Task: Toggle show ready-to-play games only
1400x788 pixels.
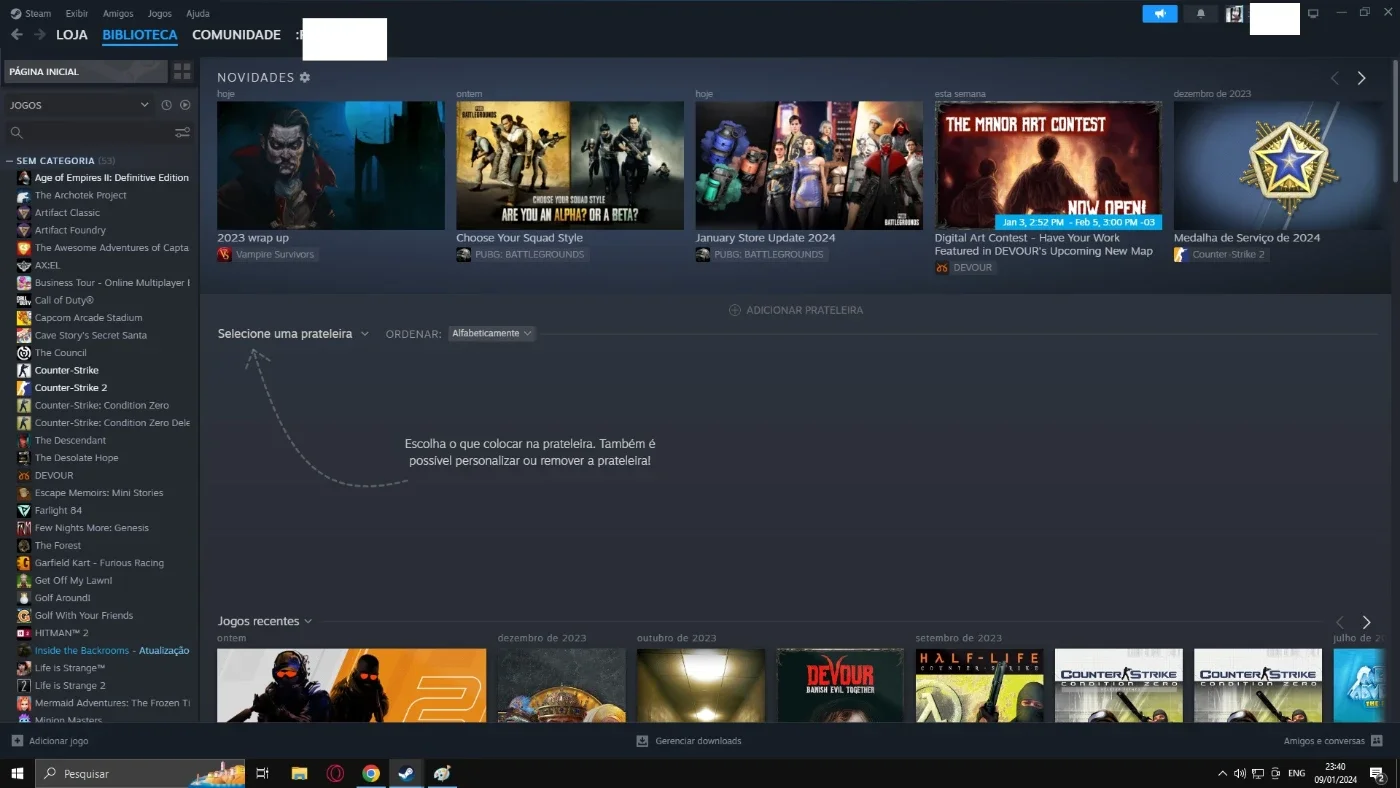Action: pyautogui.click(x=184, y=105)
